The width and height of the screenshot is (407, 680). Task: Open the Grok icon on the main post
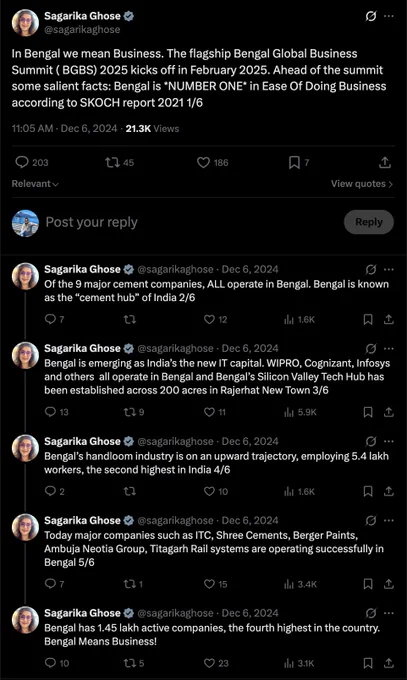[x=371, y=16]
